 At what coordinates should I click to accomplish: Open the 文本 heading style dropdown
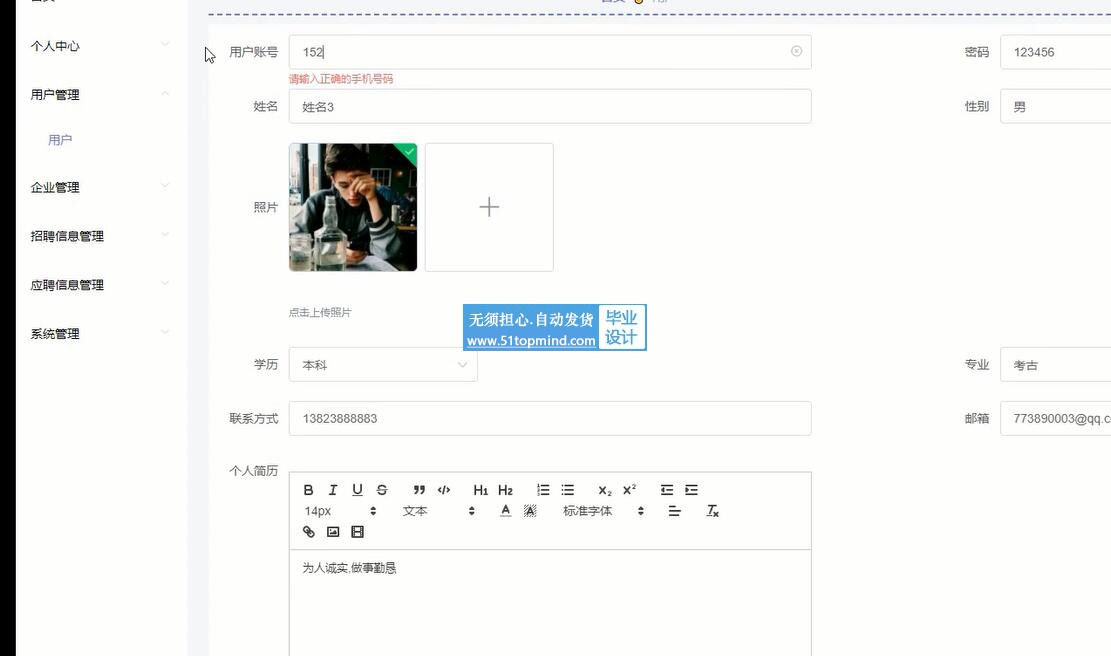pos(439,511)
